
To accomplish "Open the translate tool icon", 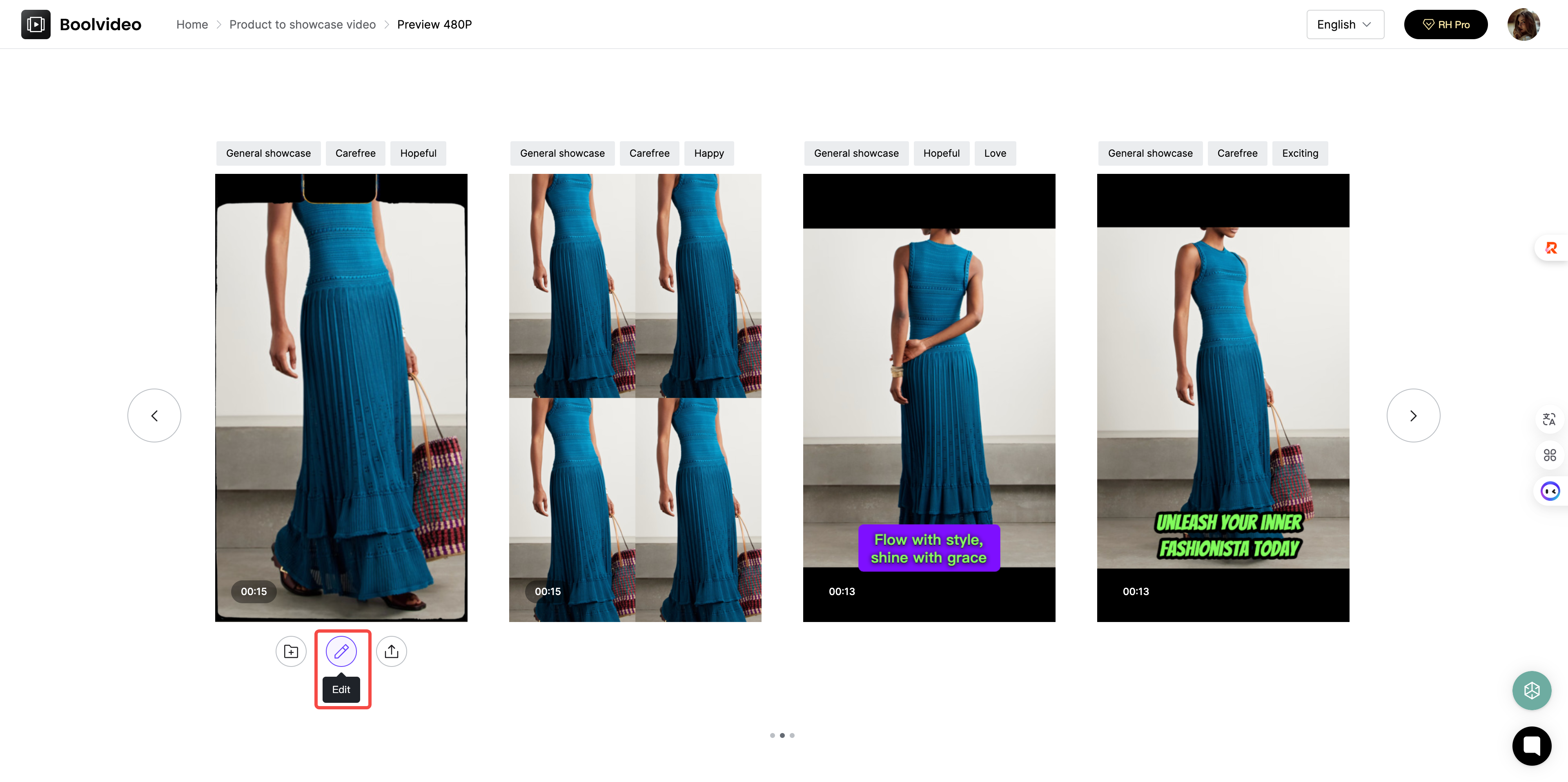I will pyautogui.click(x=1550, y=419).
